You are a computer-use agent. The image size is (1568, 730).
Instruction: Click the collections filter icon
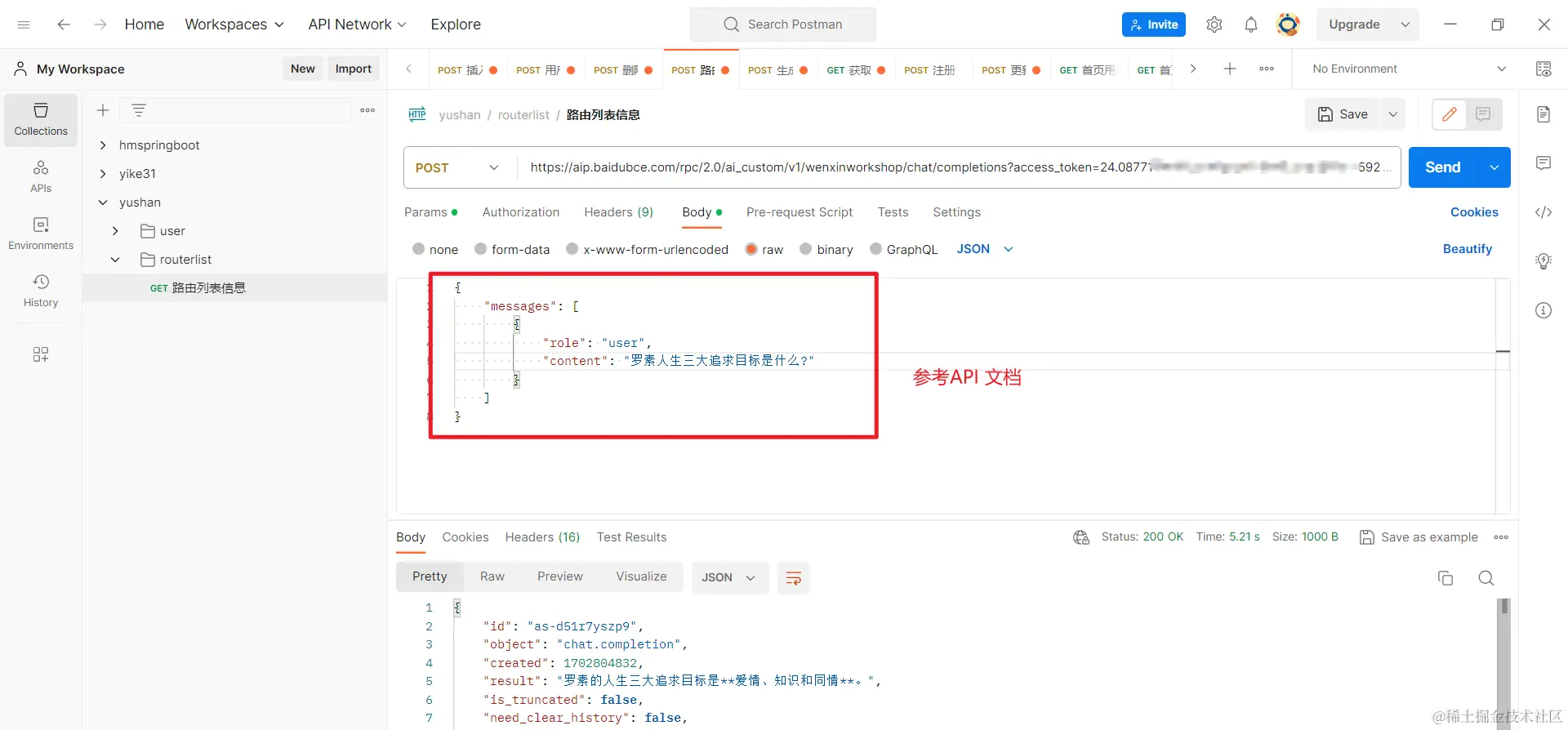pos(139,110)
